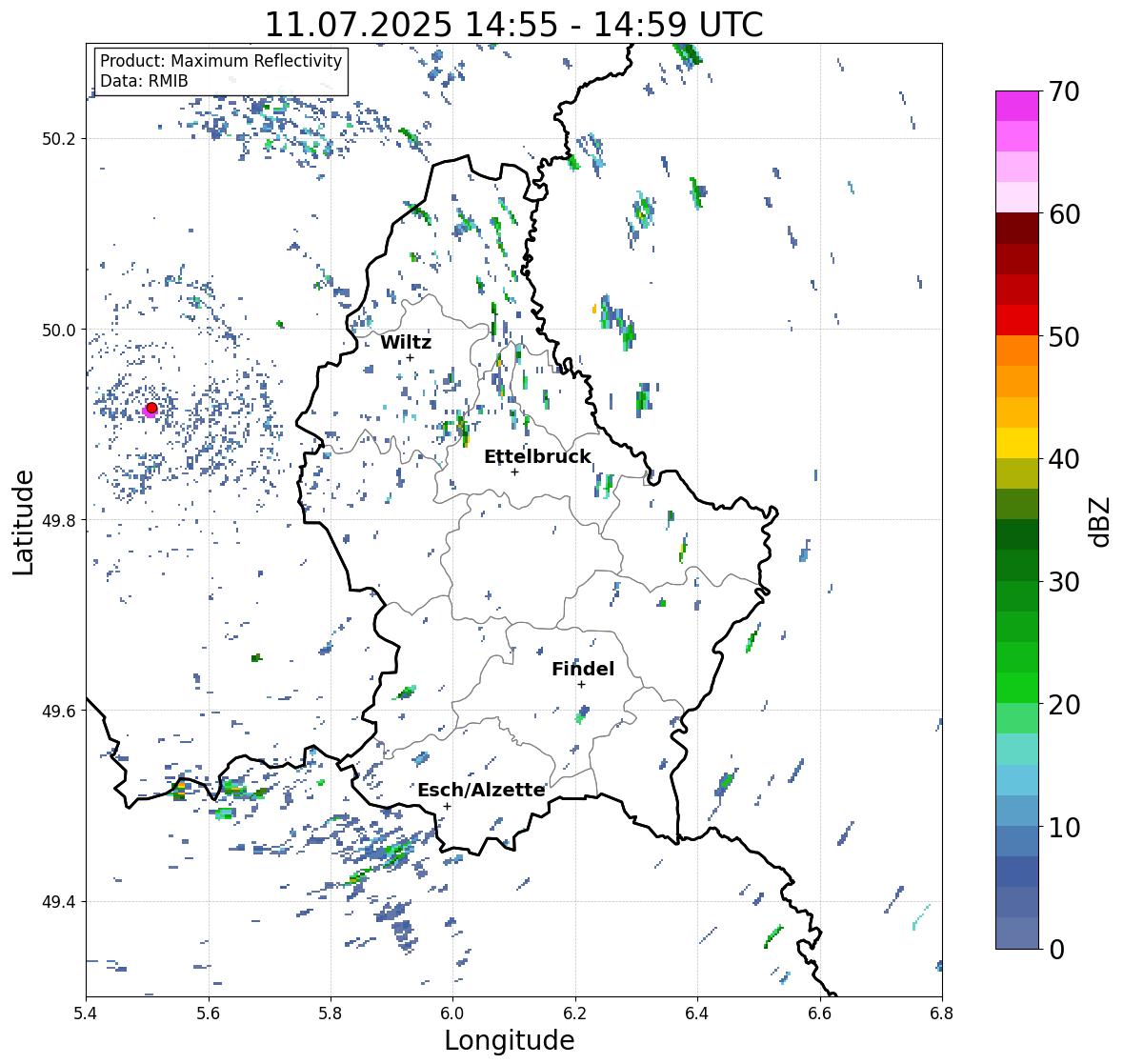
Task: Click the colorbar tick label 30
Action: click(x=1064, y=582)
